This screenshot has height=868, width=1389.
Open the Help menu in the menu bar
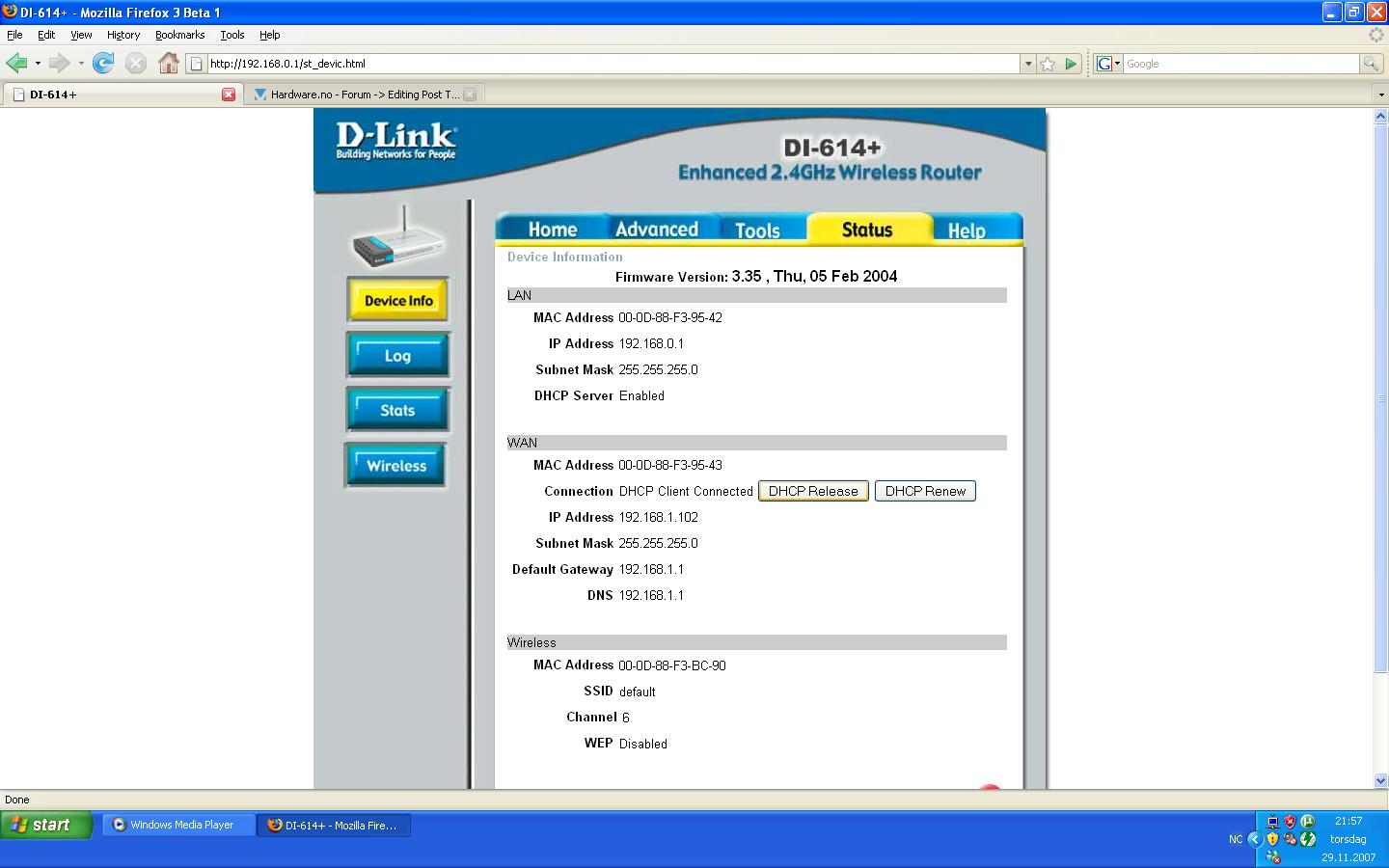click(270, 35)
